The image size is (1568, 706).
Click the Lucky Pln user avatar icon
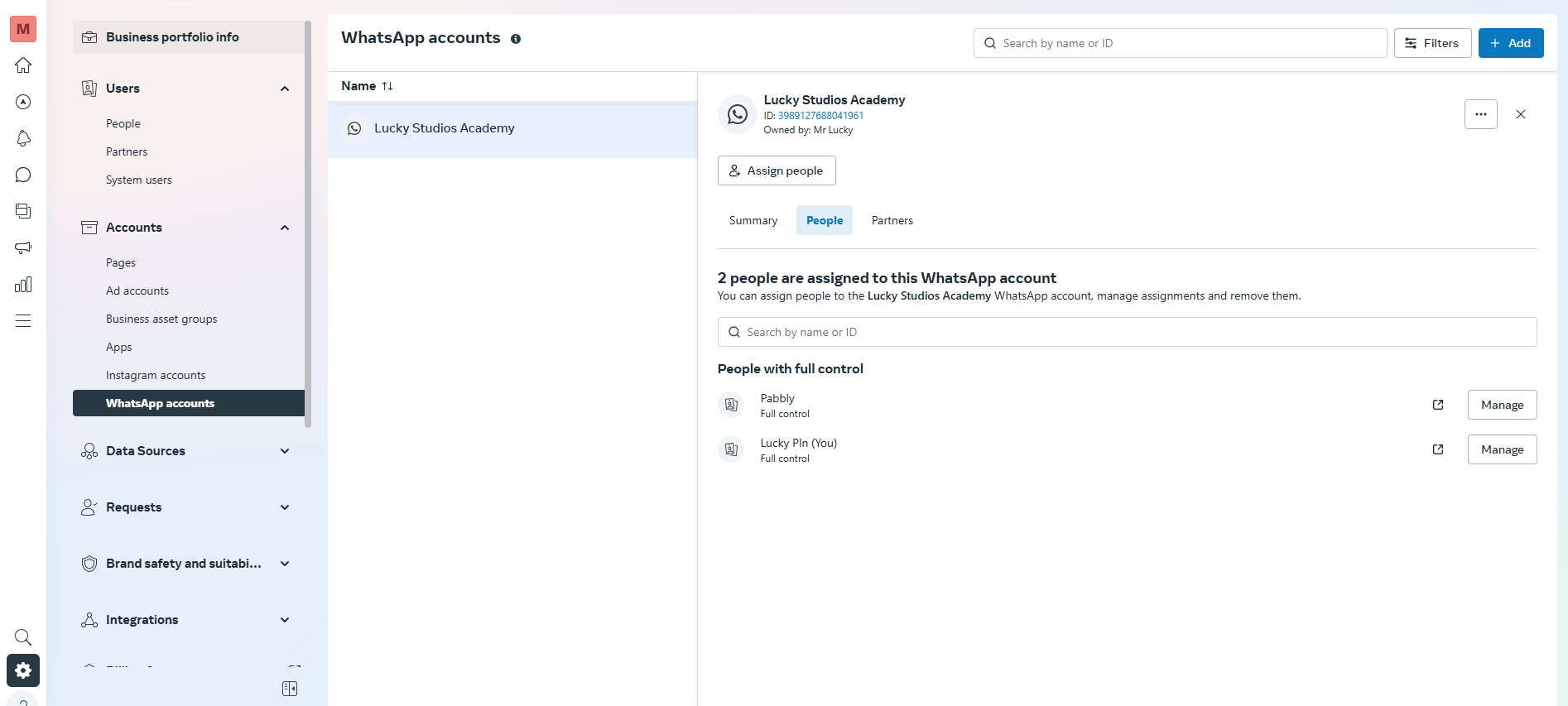731,449
